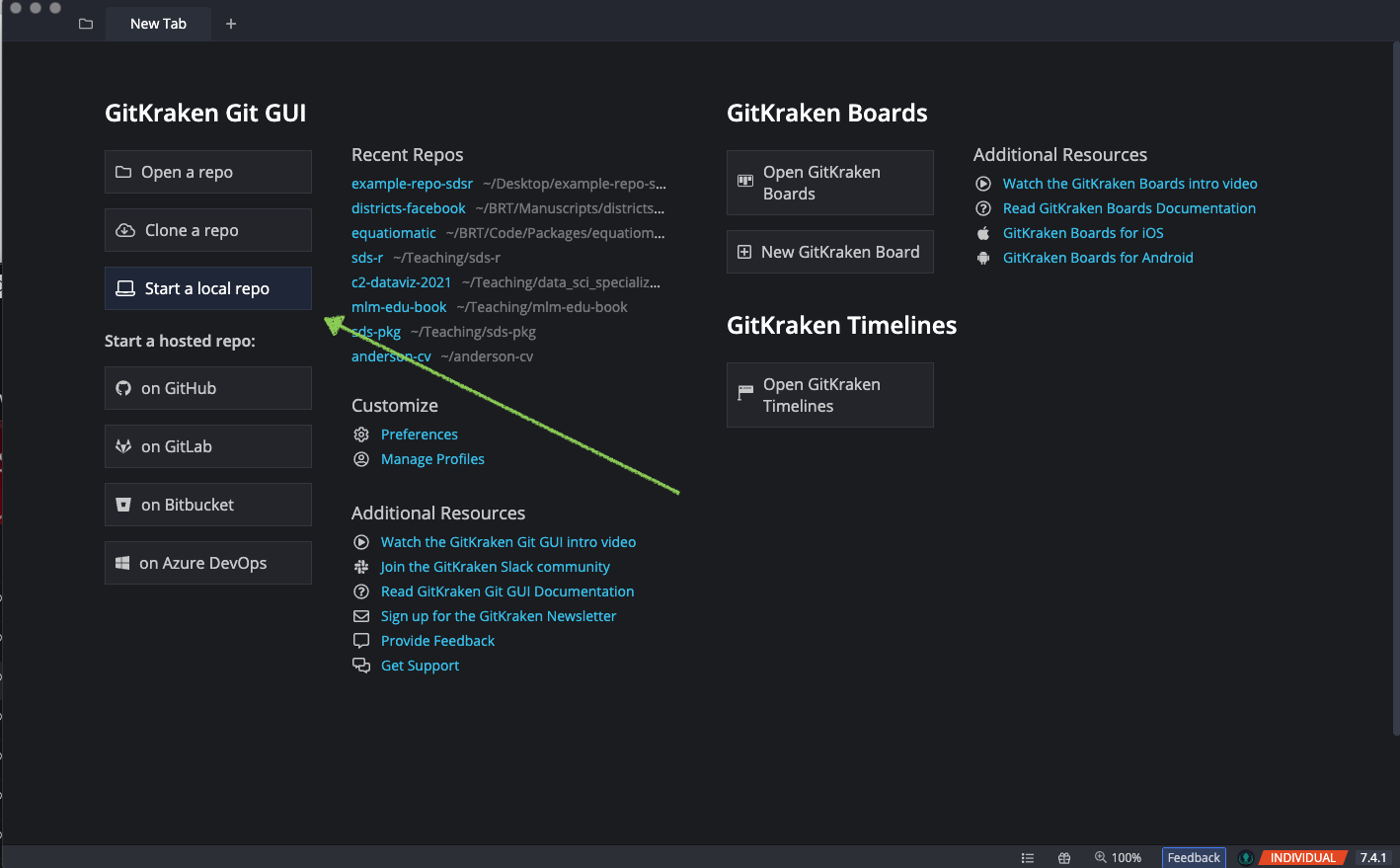Open recent repo mlm-edu-book
The width and height of the screenshot is (1400, 868).
point(399,307)
